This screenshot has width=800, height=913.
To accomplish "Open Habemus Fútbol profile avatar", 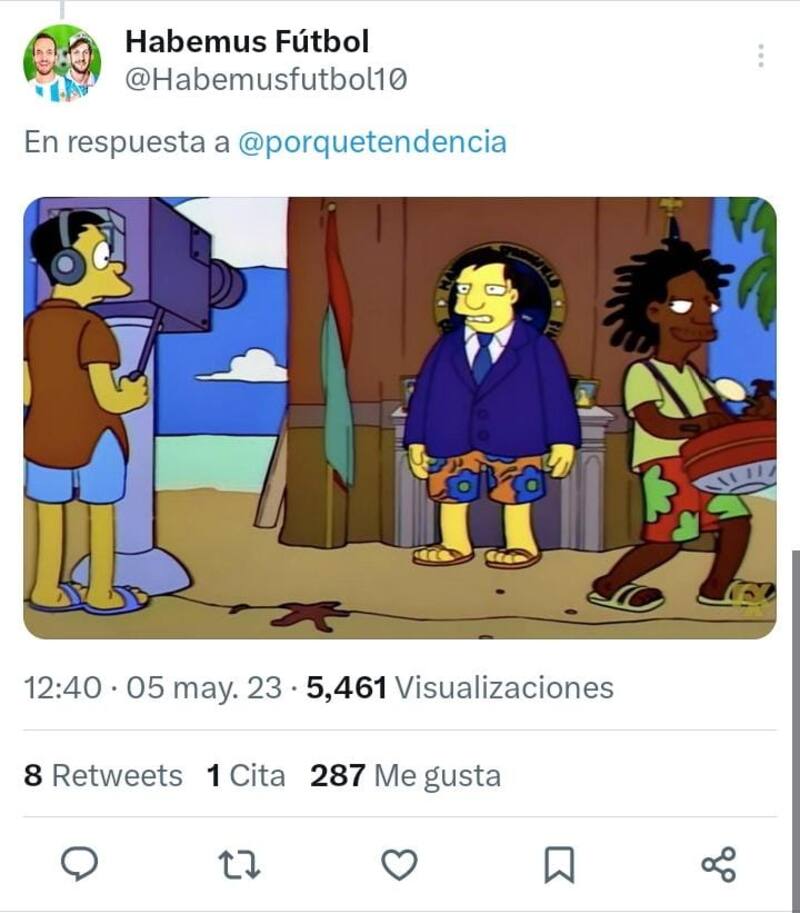I will [x=62, y=63].
